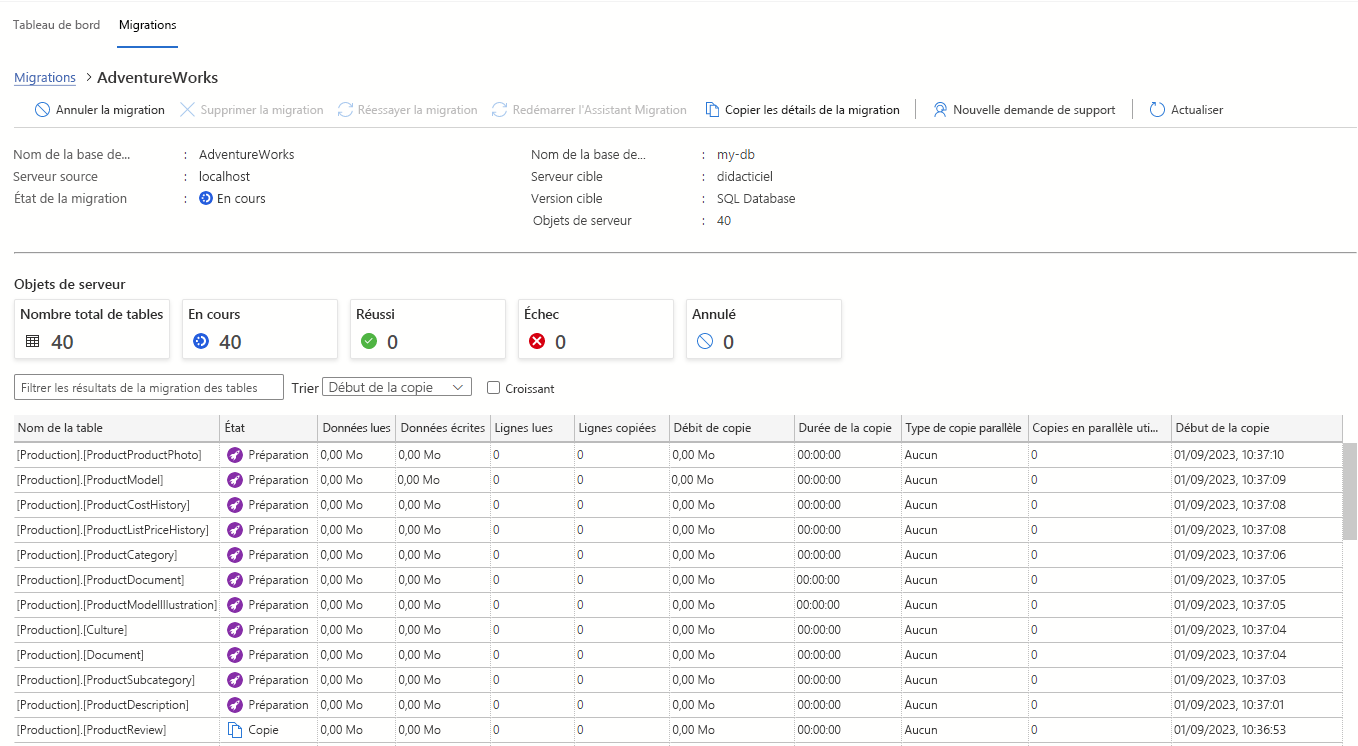Click Préparation rocket icon for Culture row
Viewport: 1358px width, 746px height.
tap(235, 630)
